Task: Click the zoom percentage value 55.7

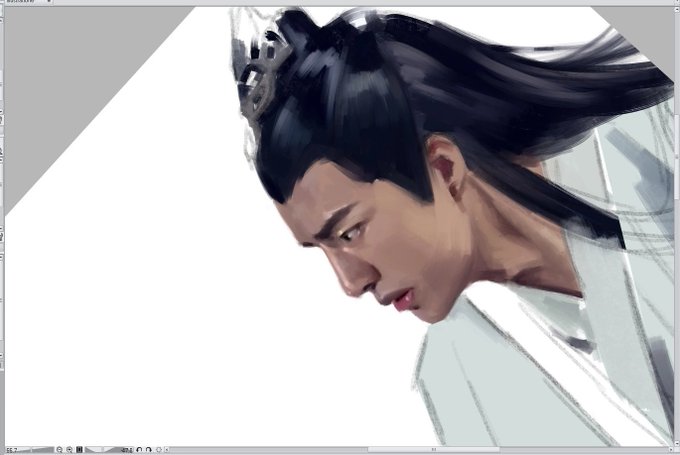Action: pos(12,450)
